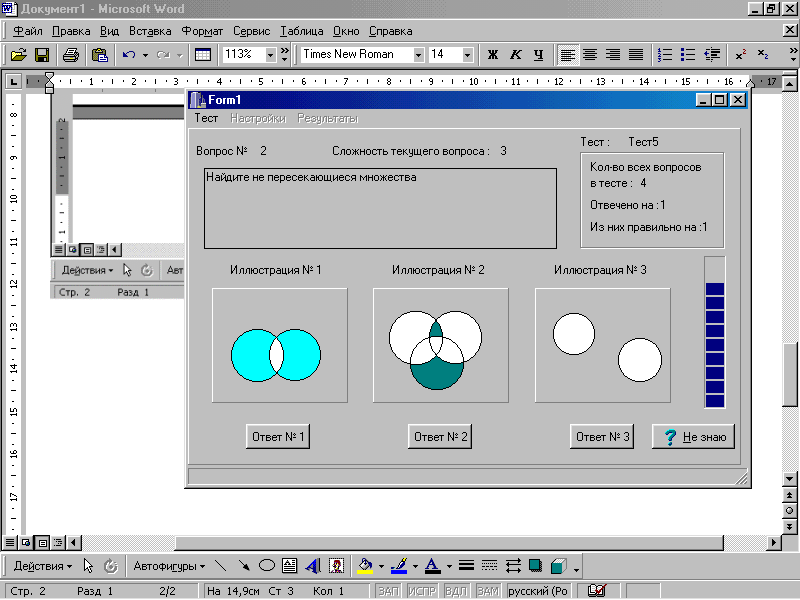Open the Таблица menu
Screen dimensions: 800x600
(301, 31)
